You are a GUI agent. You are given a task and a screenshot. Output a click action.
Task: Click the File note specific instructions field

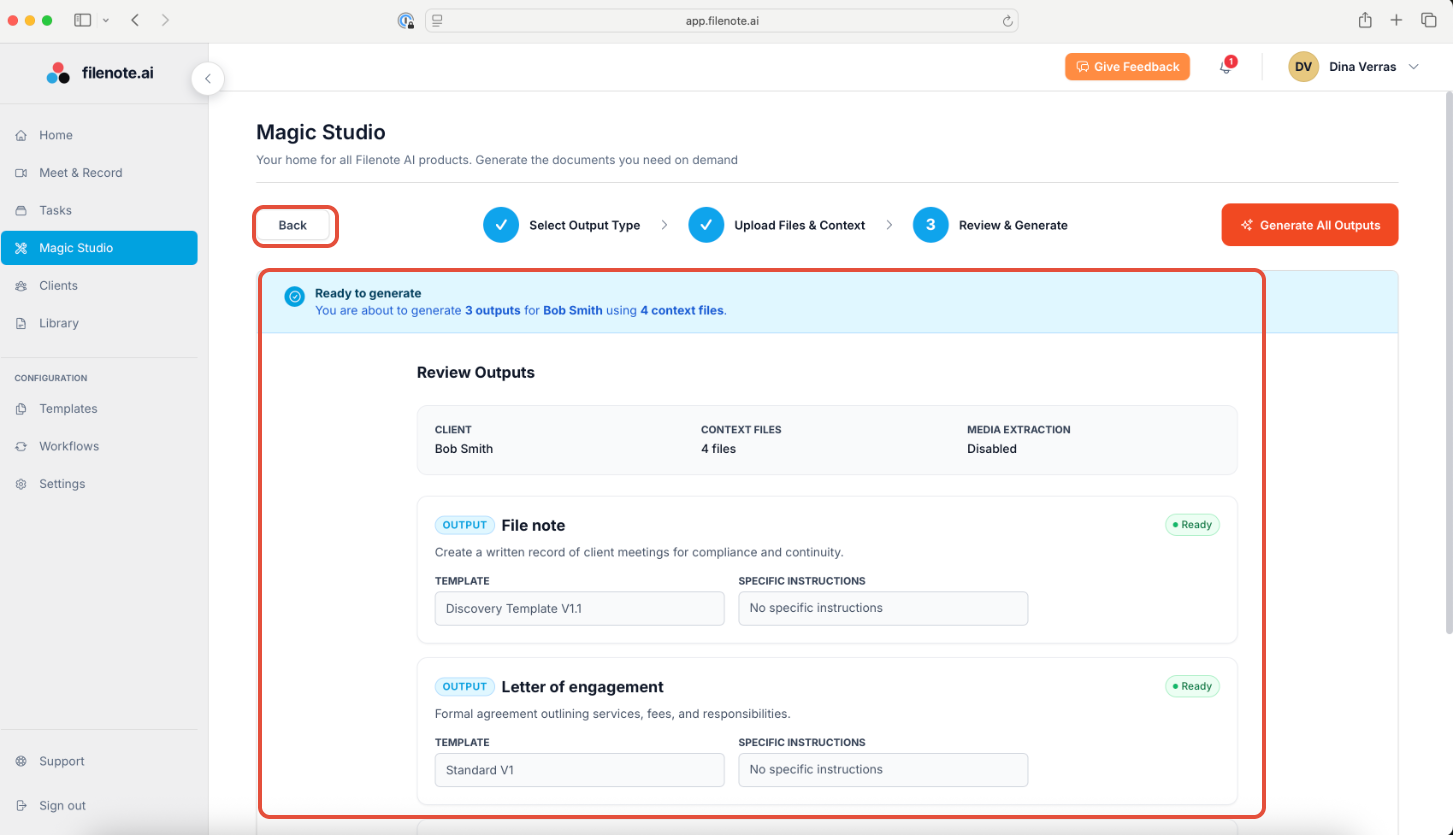point(883,608)
